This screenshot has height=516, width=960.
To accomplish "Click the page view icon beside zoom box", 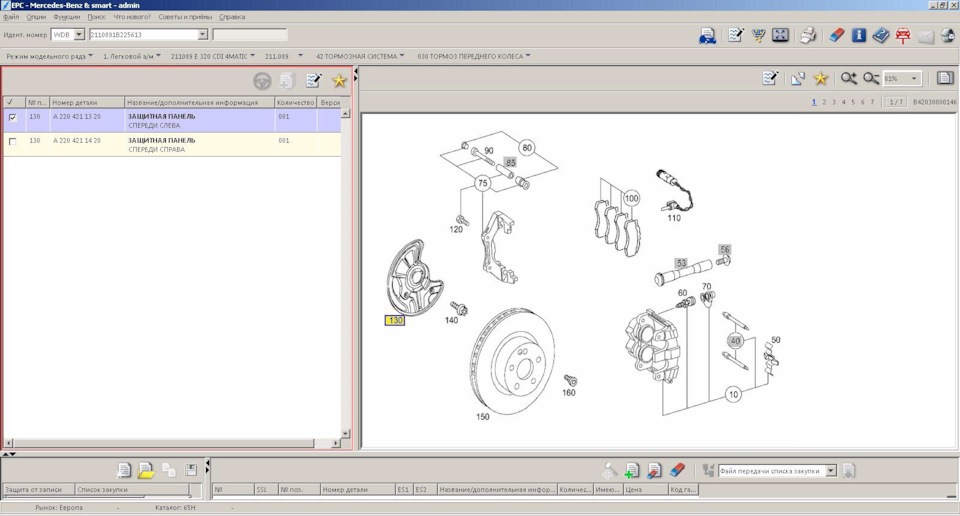I will pyautogui.click(x=945, y=78).
